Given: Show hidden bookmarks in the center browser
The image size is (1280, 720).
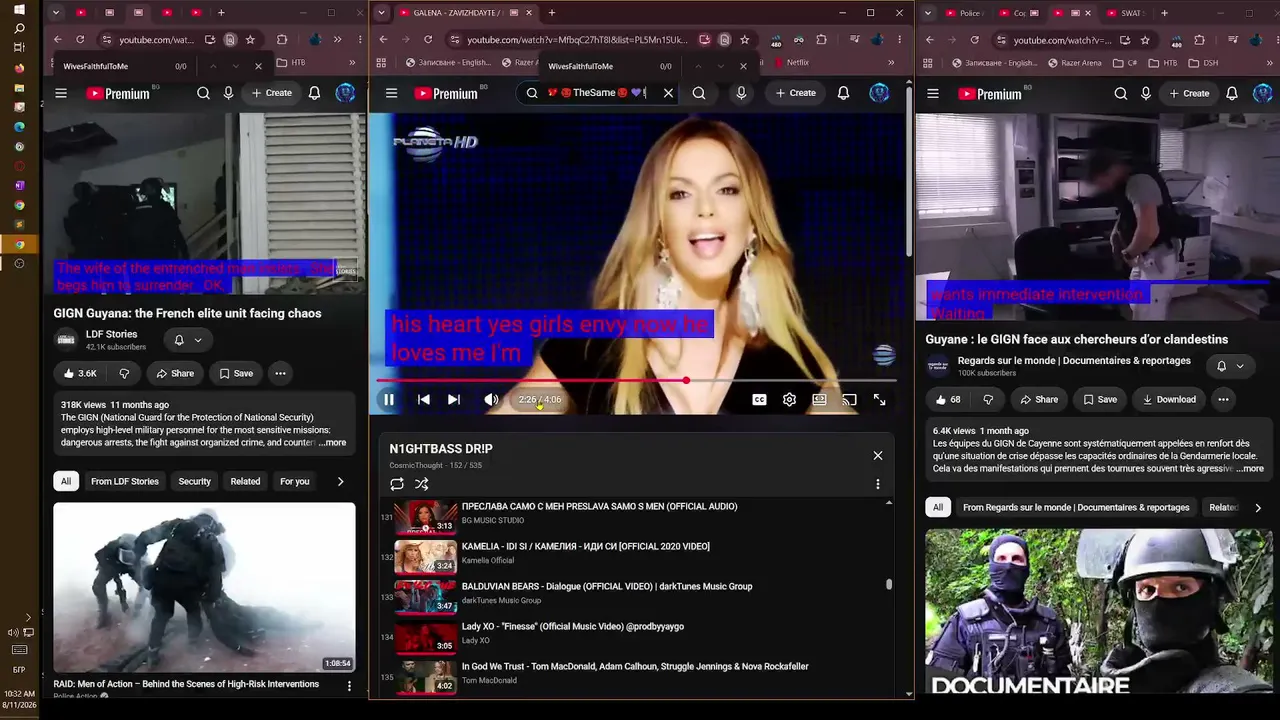Looking at the screenshot, I should pyautogui.click(x=891, y=63).
